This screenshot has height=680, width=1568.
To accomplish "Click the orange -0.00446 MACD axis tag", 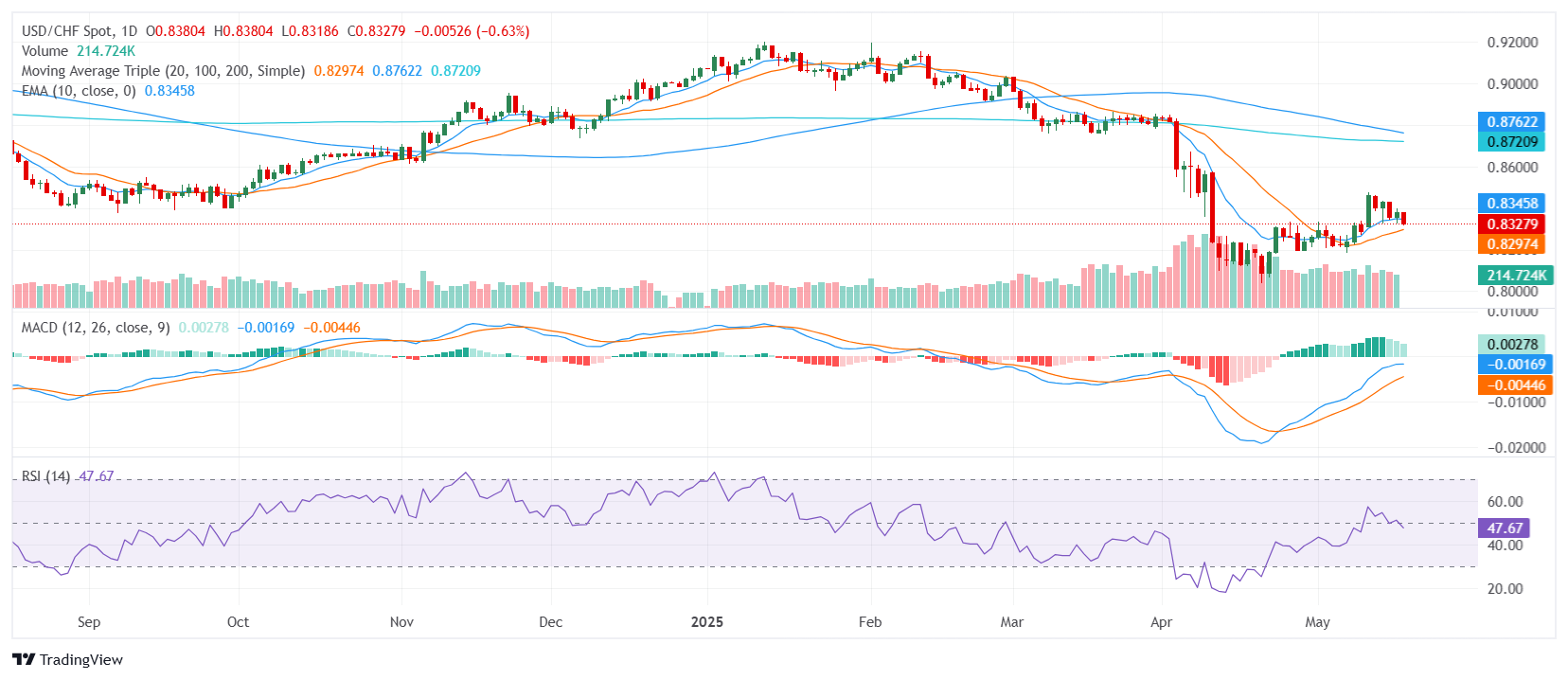I will (1514, 385).
